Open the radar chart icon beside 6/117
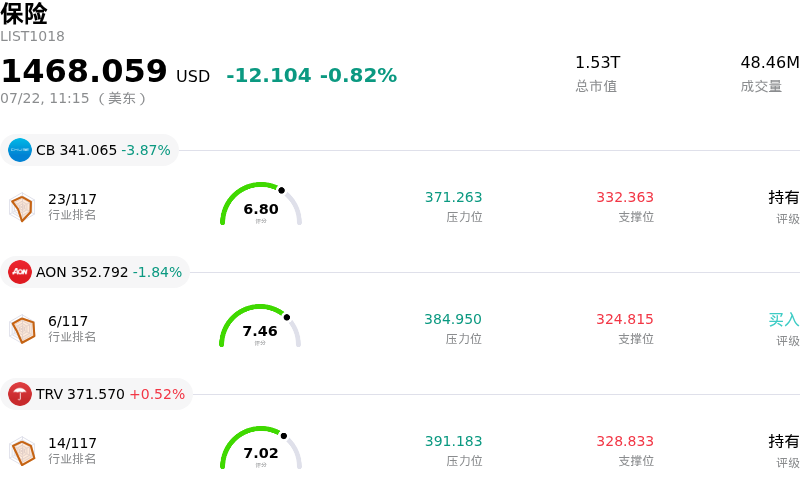 22,329
